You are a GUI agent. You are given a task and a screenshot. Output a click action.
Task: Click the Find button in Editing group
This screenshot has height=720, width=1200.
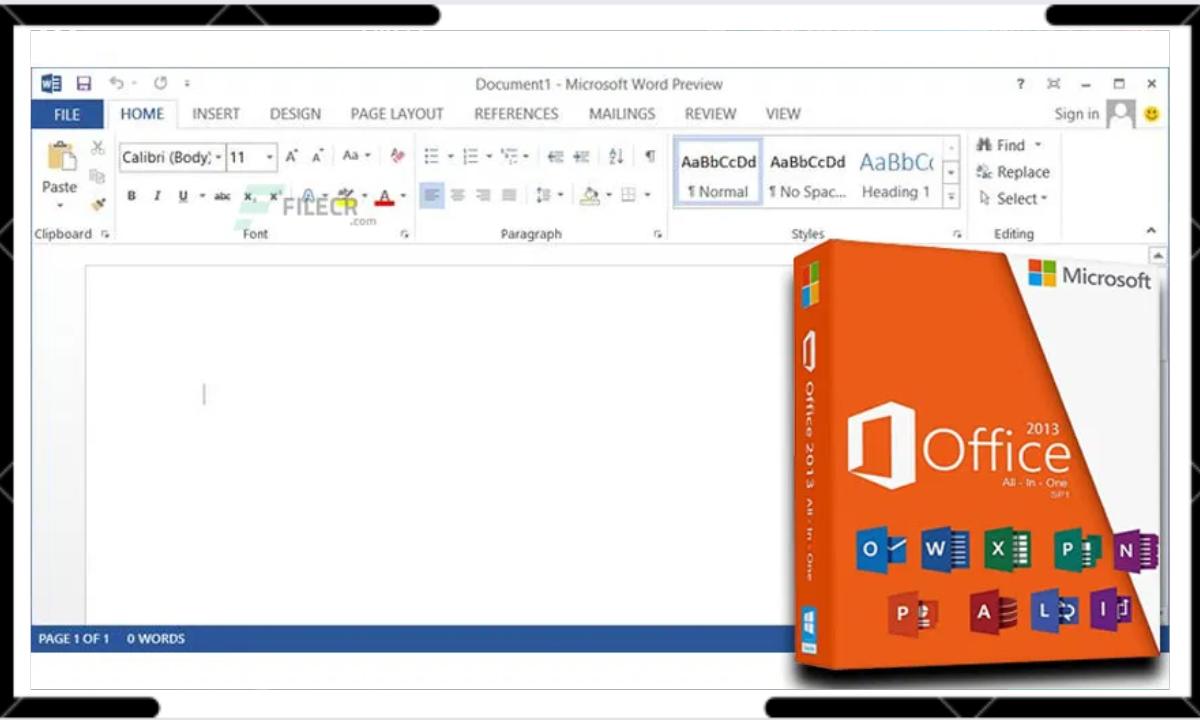(x=1002, y=145)
